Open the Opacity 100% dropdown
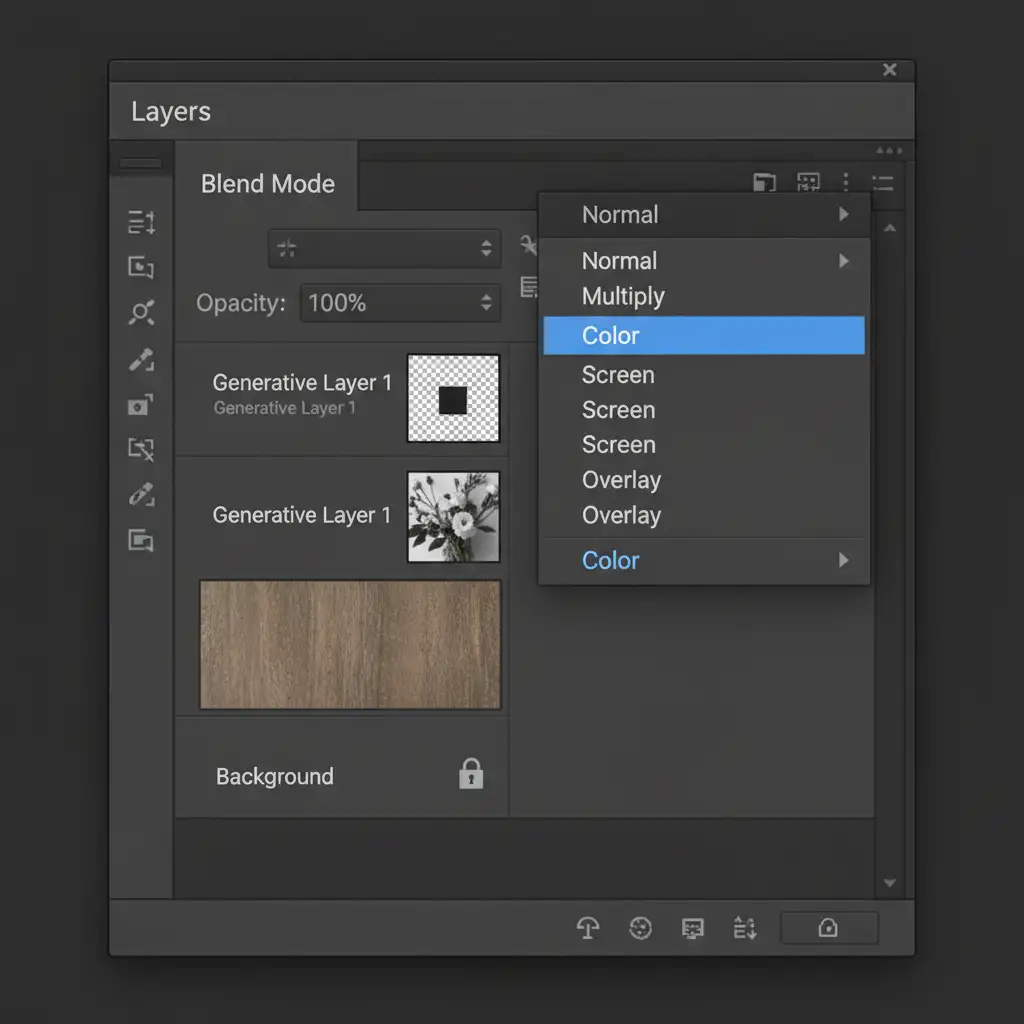The height and width of the screenshot is (1024, 1024). 400,303
